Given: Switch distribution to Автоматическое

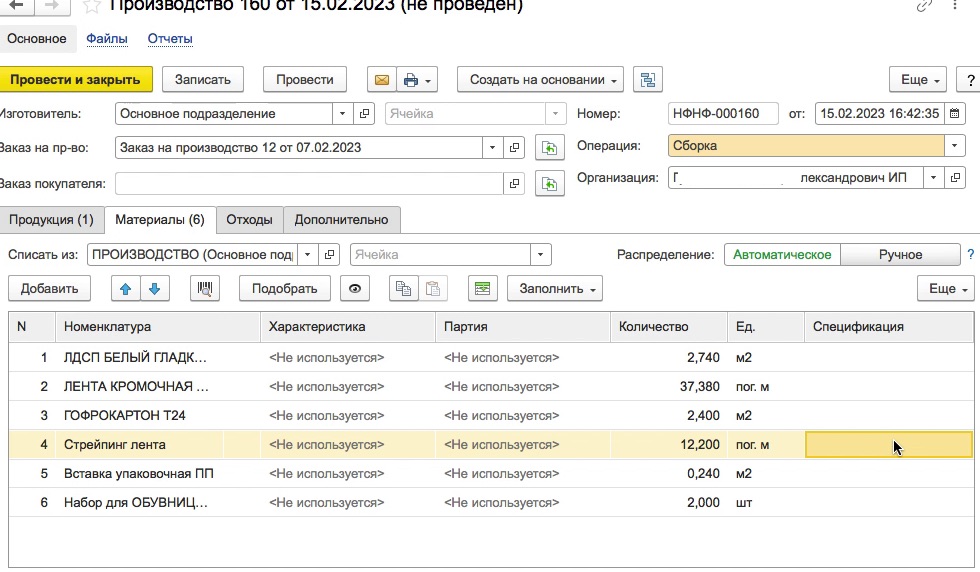Looking at the screenshot, I should 782,254.
